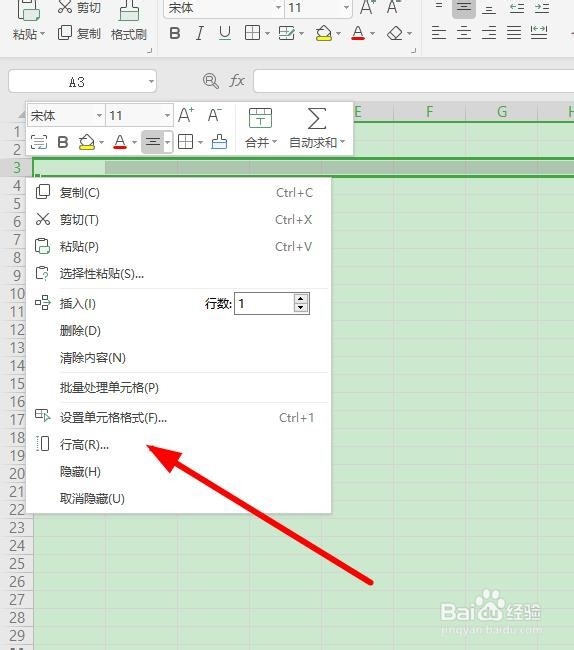Image resolution: width=574 pixels, height=650 pixels.
Task: Click into the formula bar input
Action: (x=414, y=81)
